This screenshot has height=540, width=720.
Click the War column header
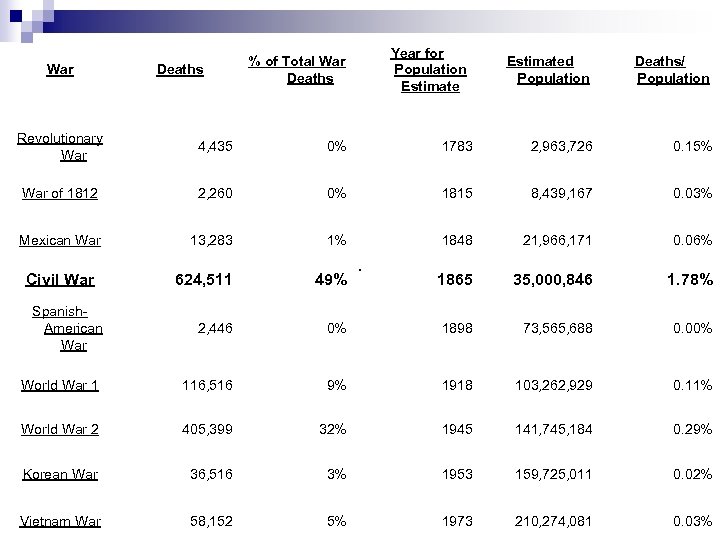pyautogui.click(x=60, y=70)
